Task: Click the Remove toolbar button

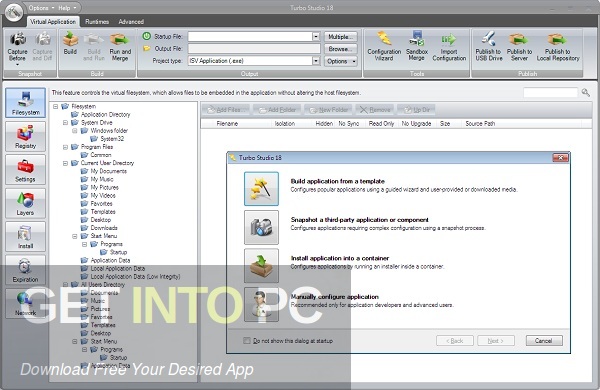Action: click(375, 110)
